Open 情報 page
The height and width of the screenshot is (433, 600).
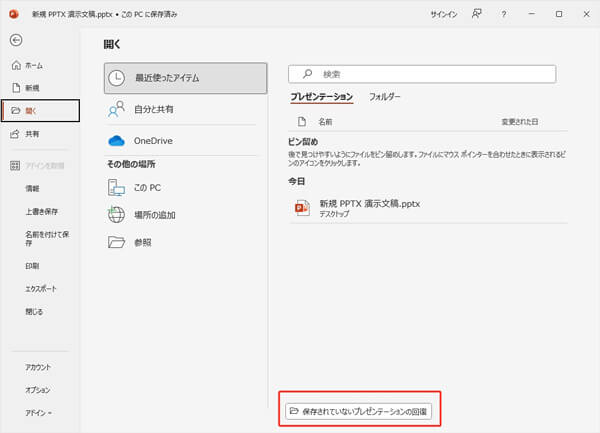[x=33, y=188]
